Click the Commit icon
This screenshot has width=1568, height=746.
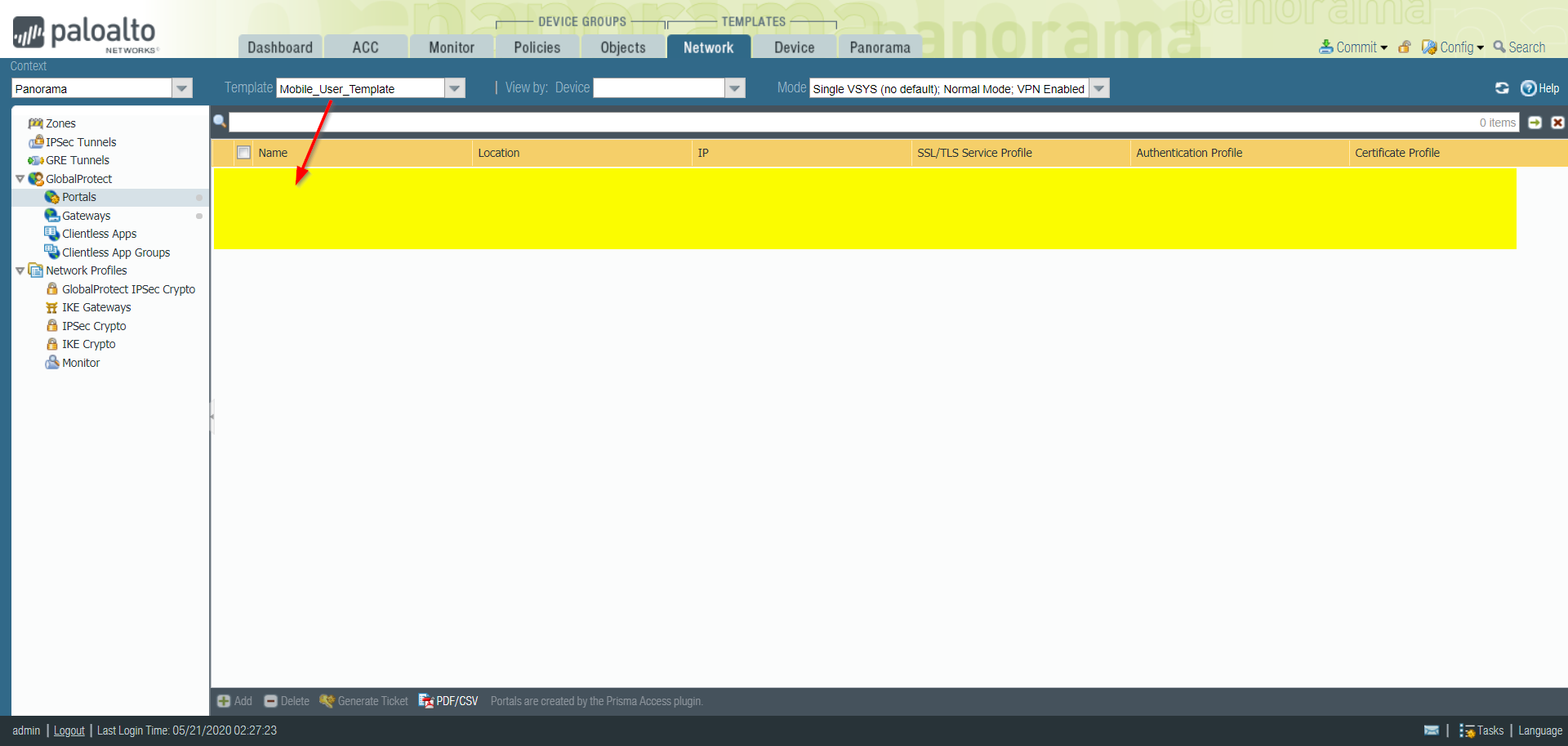click(x=1326, y=47)
